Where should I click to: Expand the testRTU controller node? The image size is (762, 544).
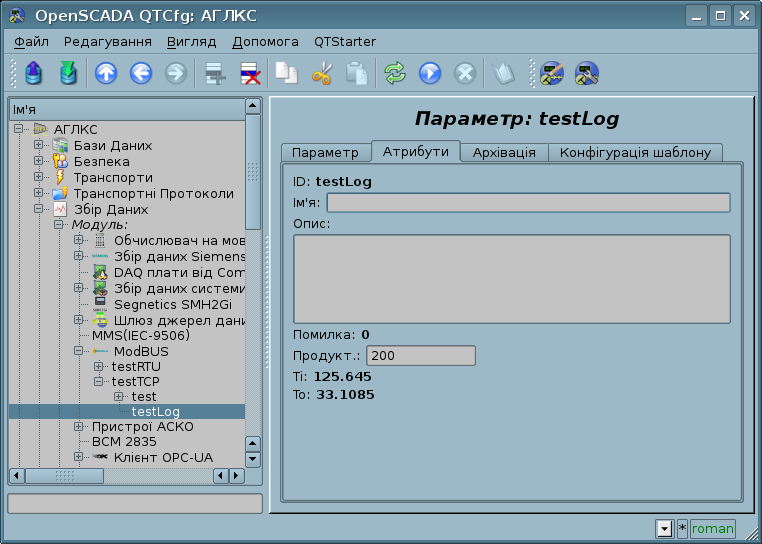pos(98,367)
